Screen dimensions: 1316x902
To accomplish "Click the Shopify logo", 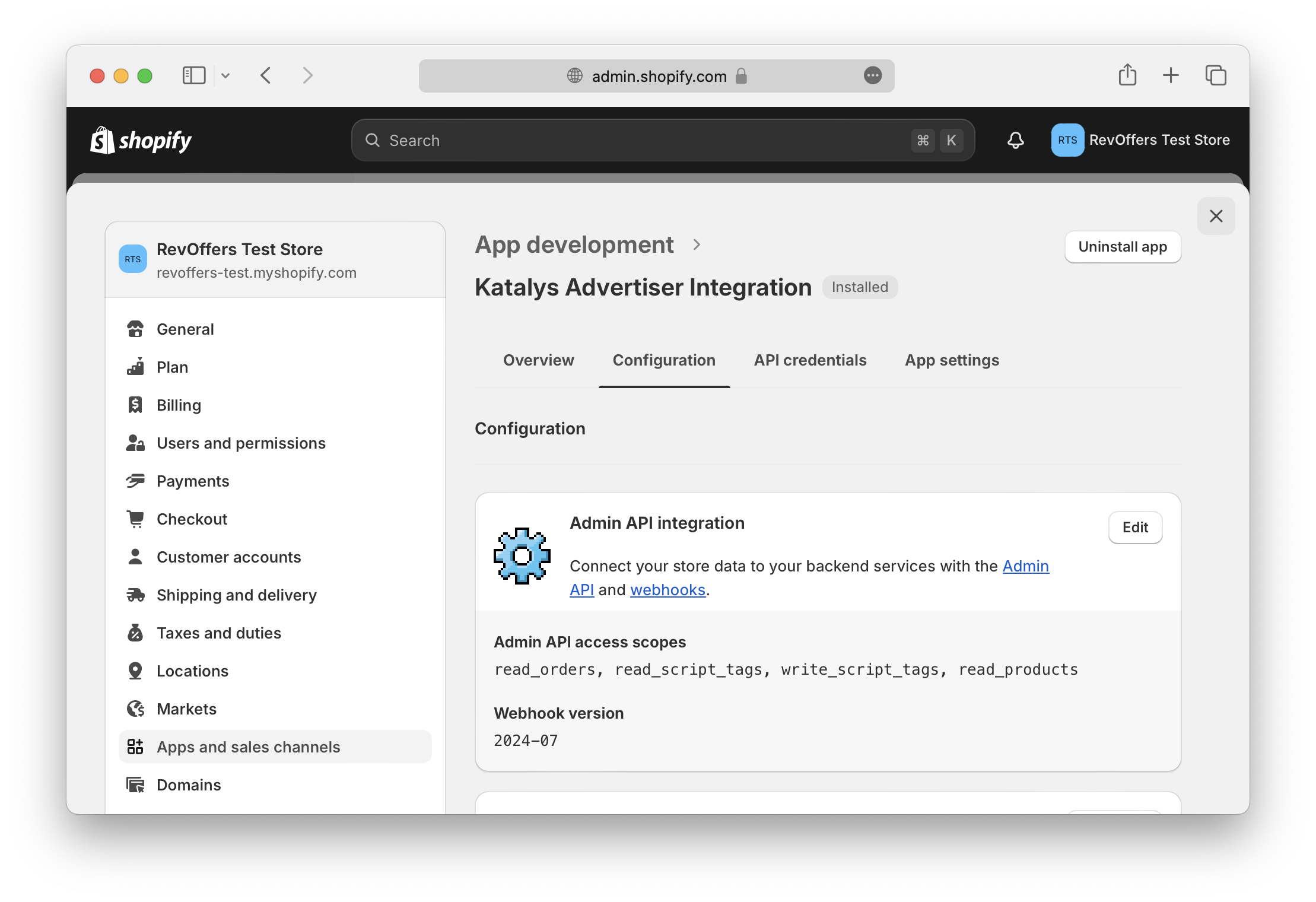I will [141, 141].
